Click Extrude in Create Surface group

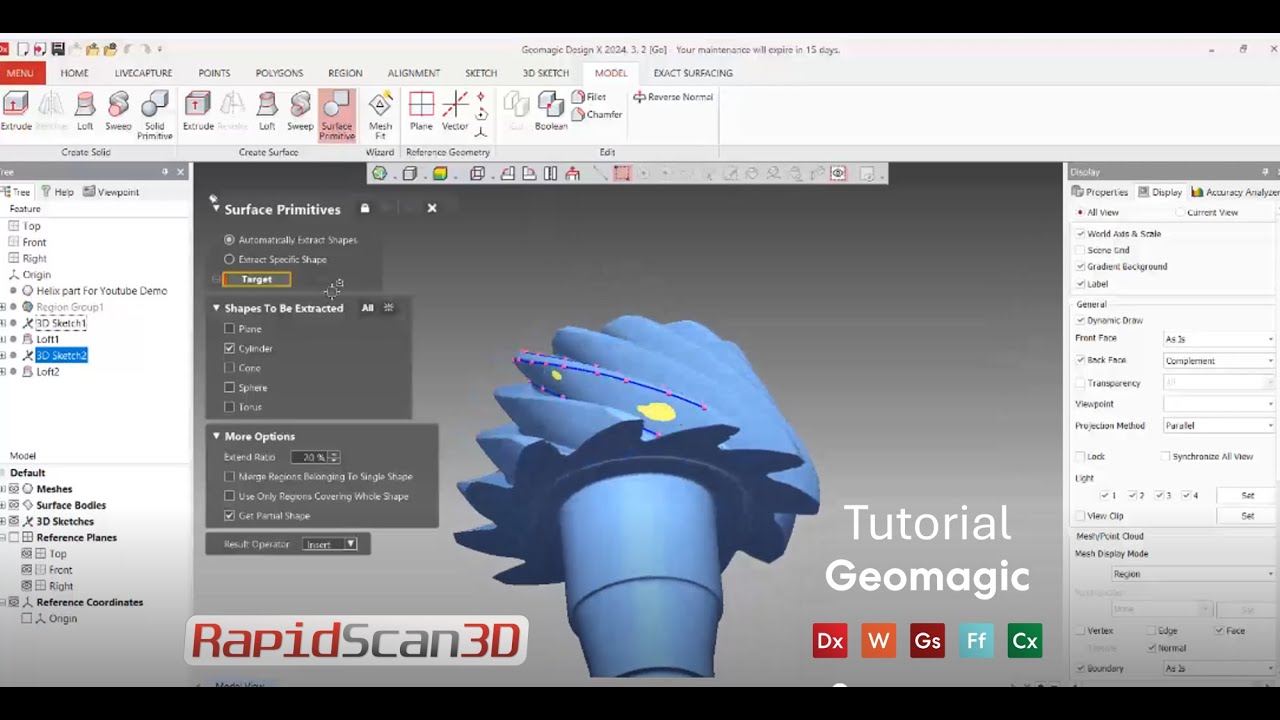point(198,111)
